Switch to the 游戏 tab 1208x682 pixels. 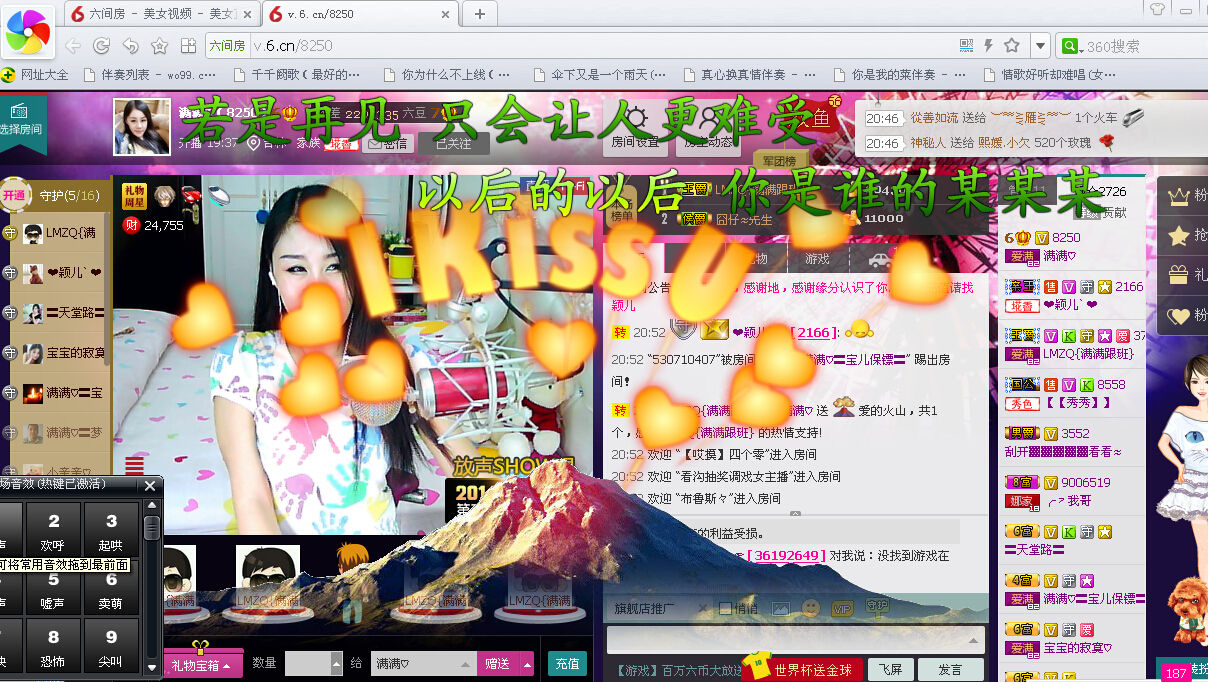tap(817, 258)
